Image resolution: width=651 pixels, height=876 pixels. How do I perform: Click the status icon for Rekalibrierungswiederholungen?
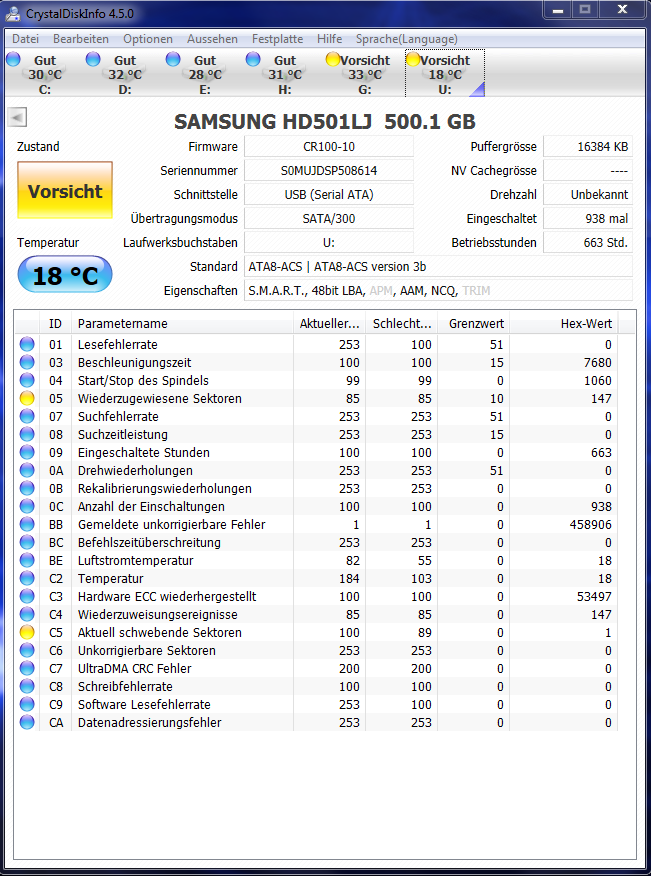[x=27, y=488]
